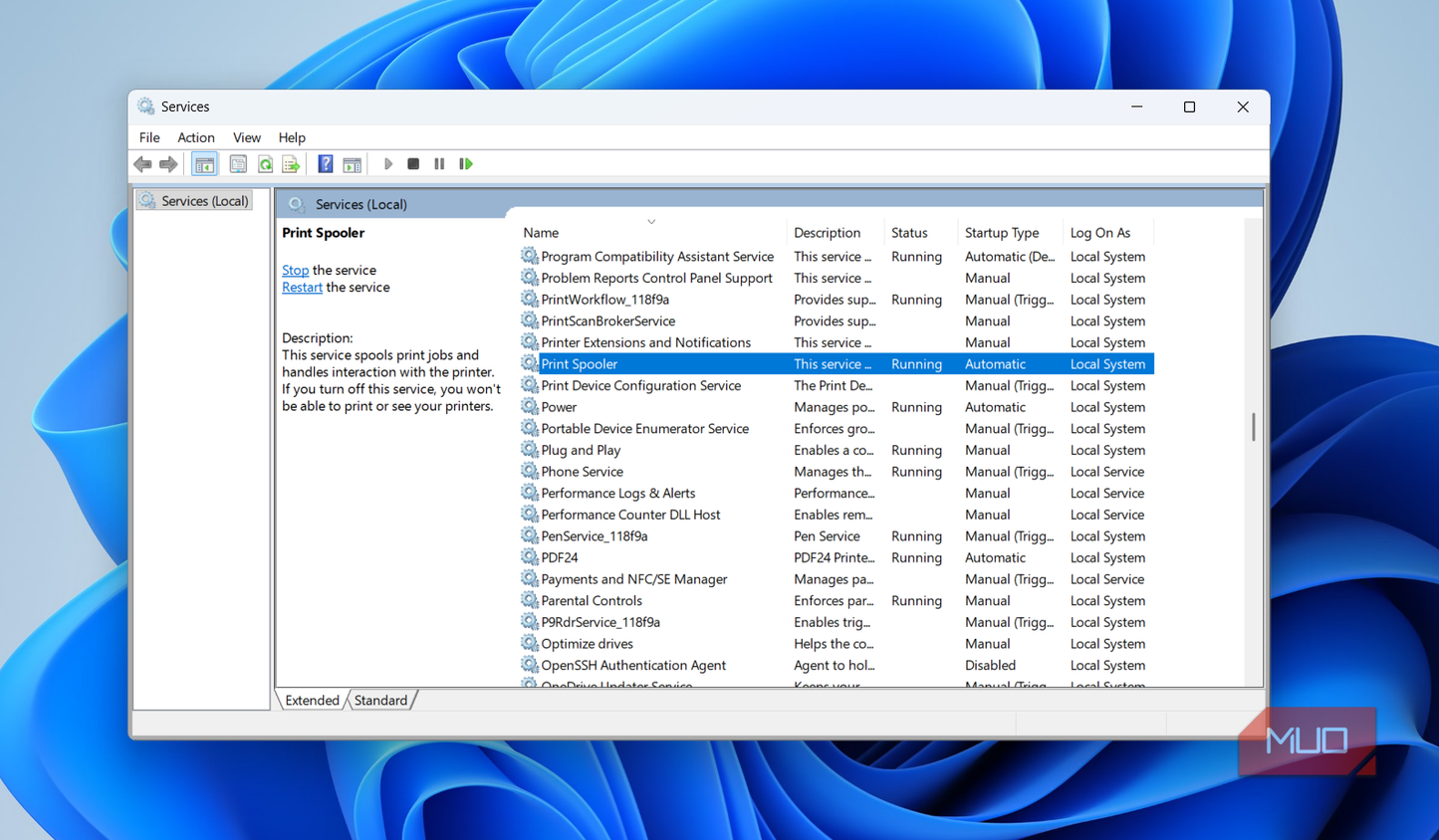
Task: Select Performance Logs & Alerts service
Action: pos(836,493)
